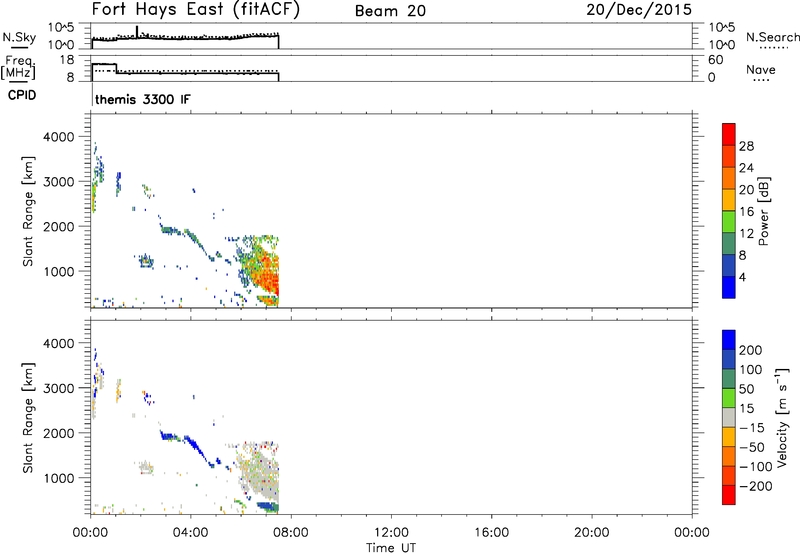The height and width of the screenshot is (554, 800).
Task: Click the red top of Power color bar
Action: [x=729, y=134]
